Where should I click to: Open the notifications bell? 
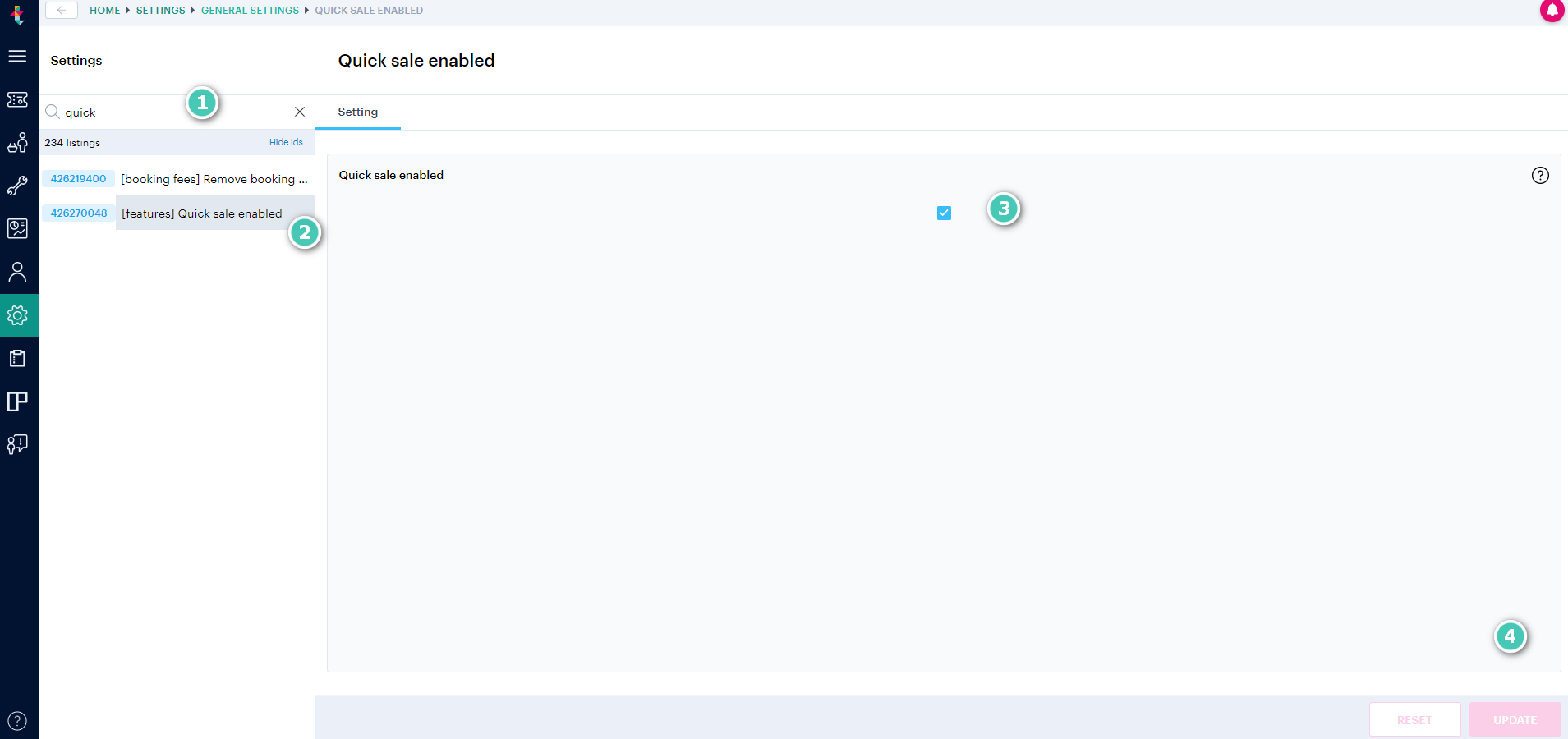point(1552,11)
